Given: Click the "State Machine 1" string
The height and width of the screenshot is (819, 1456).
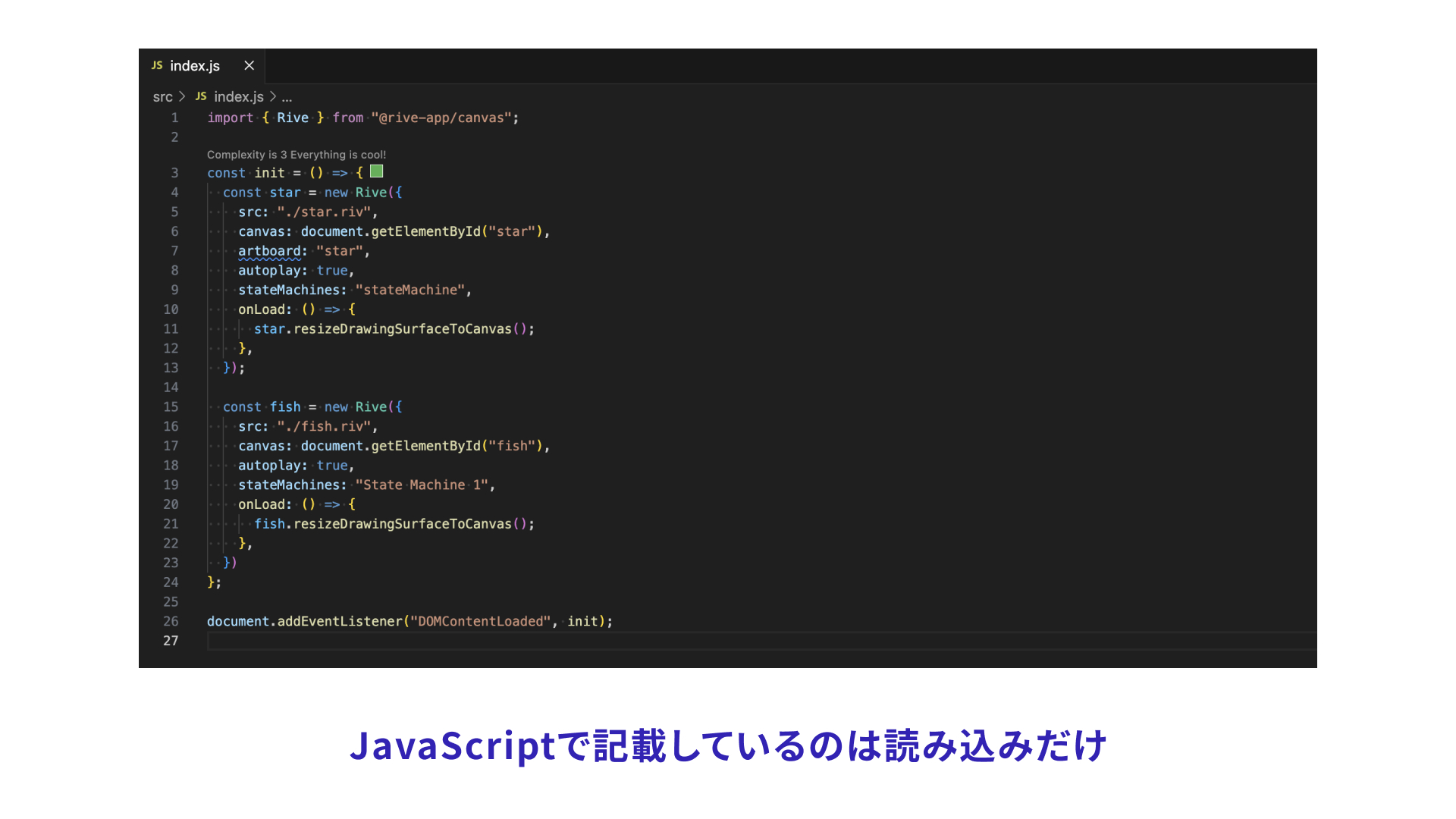Looking at the screenshot, I should 422,485.
